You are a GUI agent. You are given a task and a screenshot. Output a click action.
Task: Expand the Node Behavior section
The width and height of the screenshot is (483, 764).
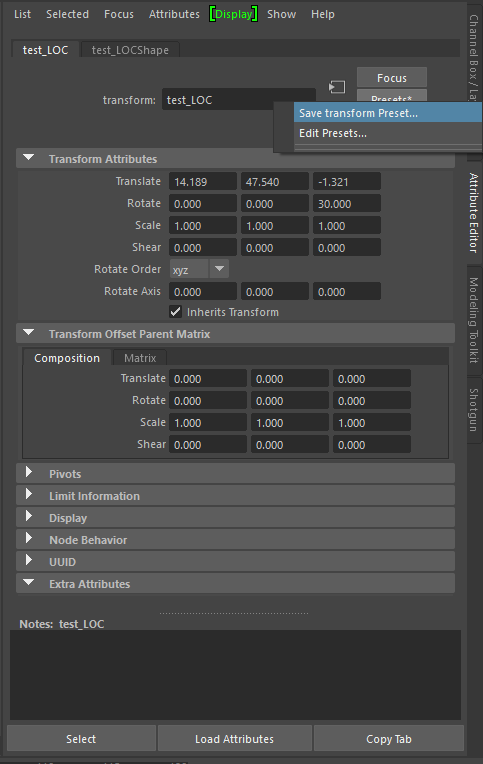tap(29, 538)
